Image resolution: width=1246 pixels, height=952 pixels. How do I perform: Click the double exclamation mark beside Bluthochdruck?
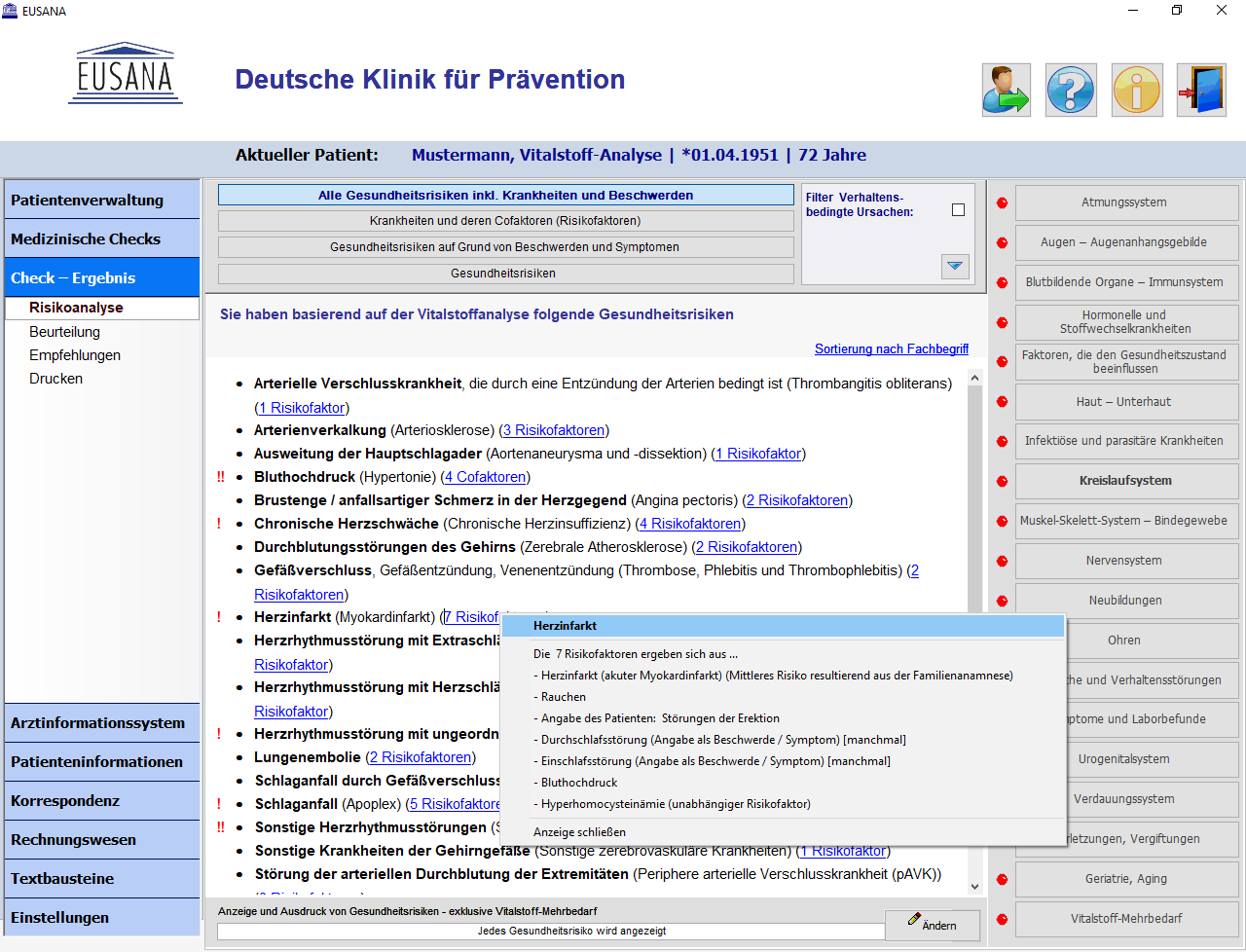click(220, 477)
